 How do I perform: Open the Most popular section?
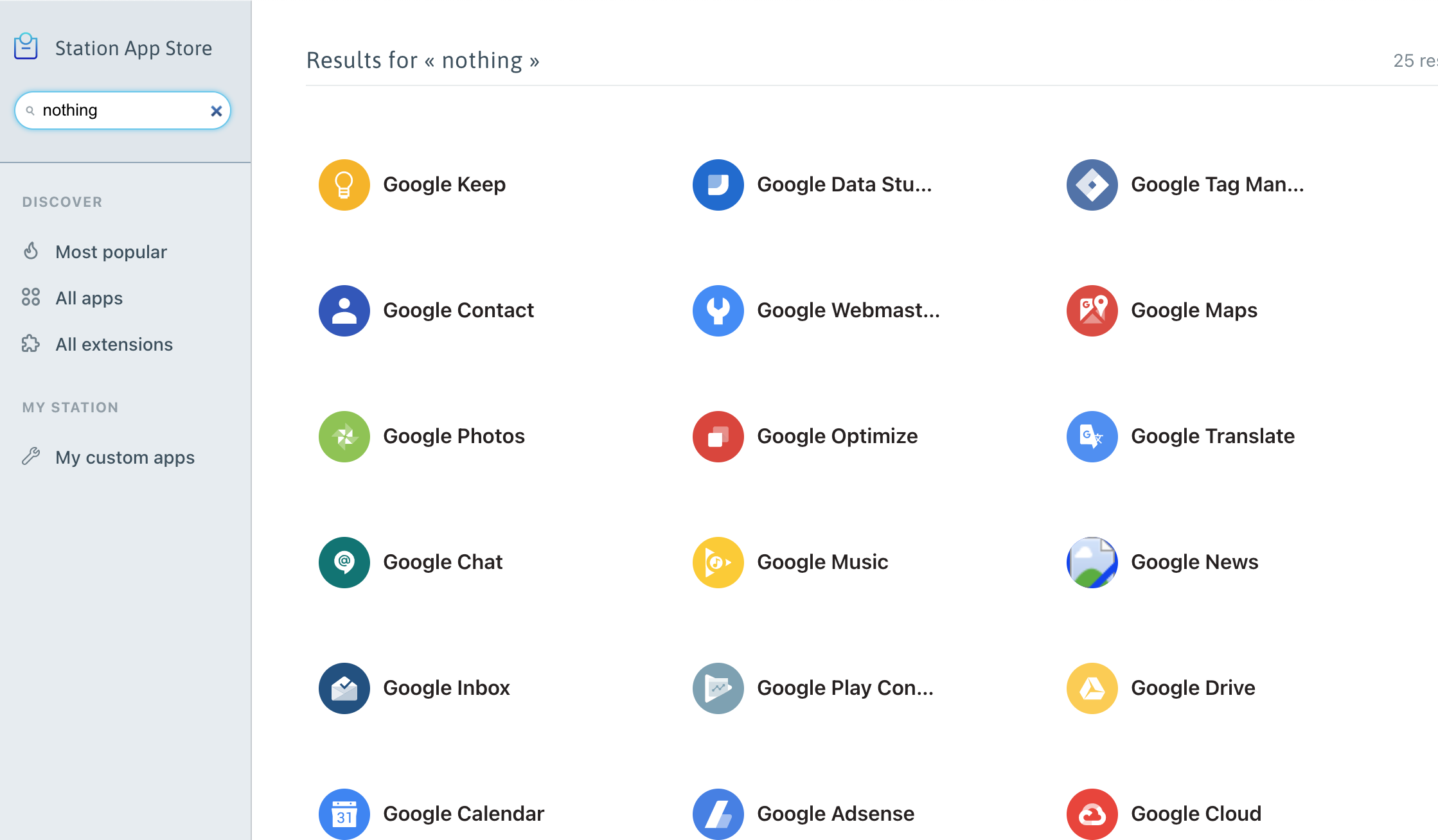pos(111,252)
